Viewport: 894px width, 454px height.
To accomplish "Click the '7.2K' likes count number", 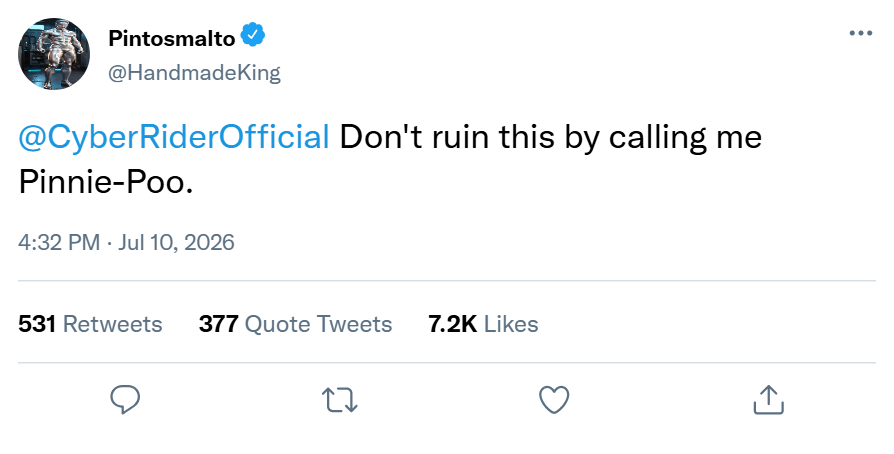I will click(453, 324).
